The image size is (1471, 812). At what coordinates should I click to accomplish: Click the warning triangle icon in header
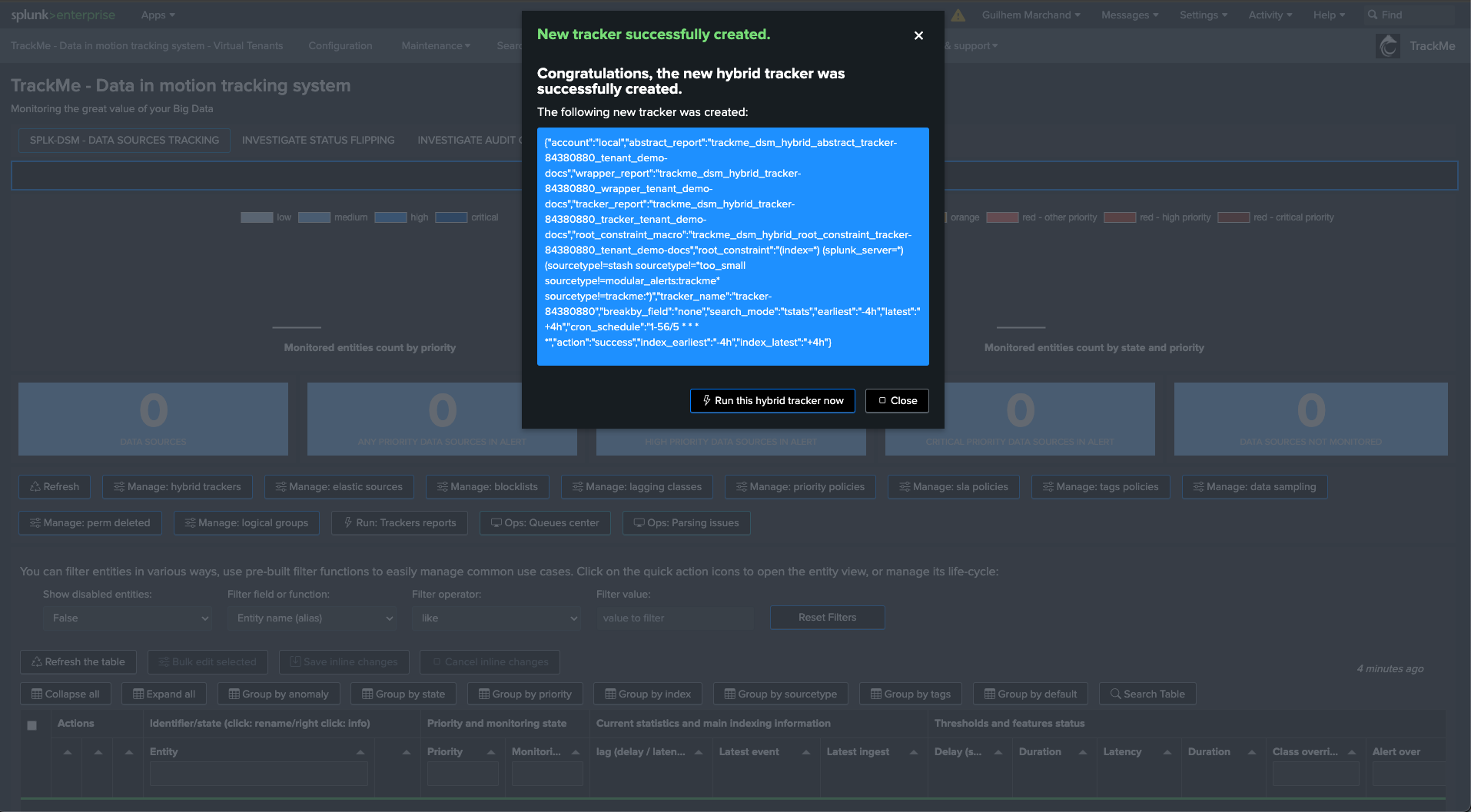958,15
